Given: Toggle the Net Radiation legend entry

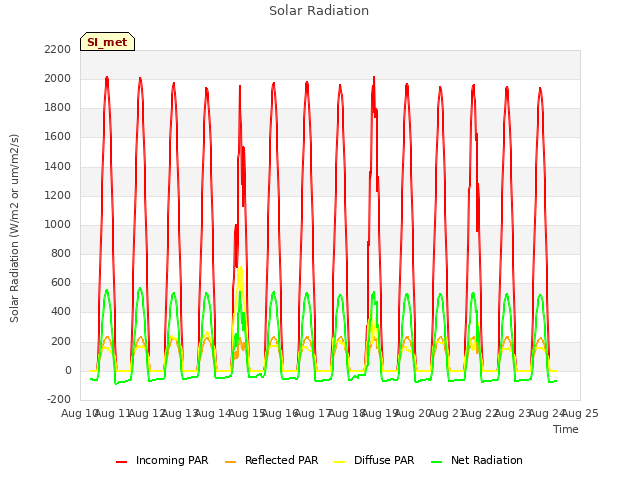Looking at the screenshot, I should tap(477, 460).
